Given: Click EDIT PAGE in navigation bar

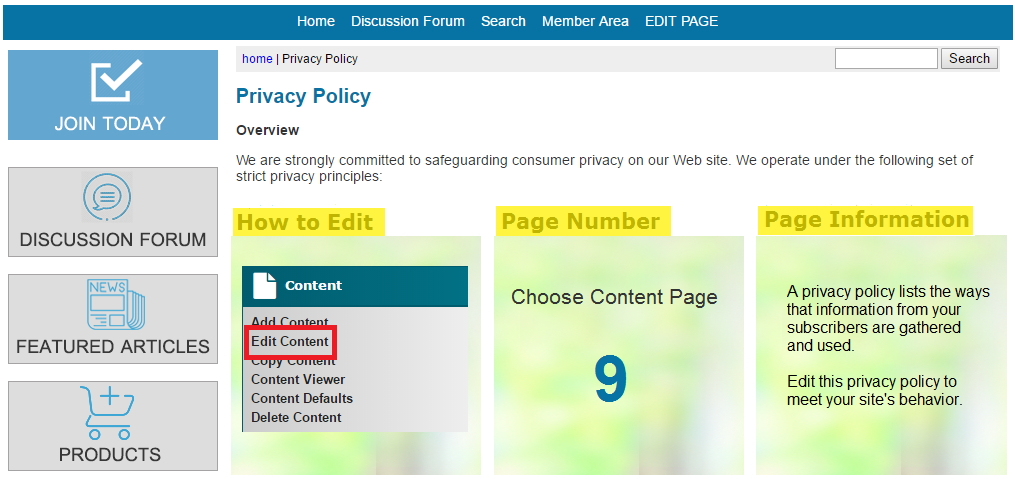Looking at the screenshot, I should pos(681,21).
